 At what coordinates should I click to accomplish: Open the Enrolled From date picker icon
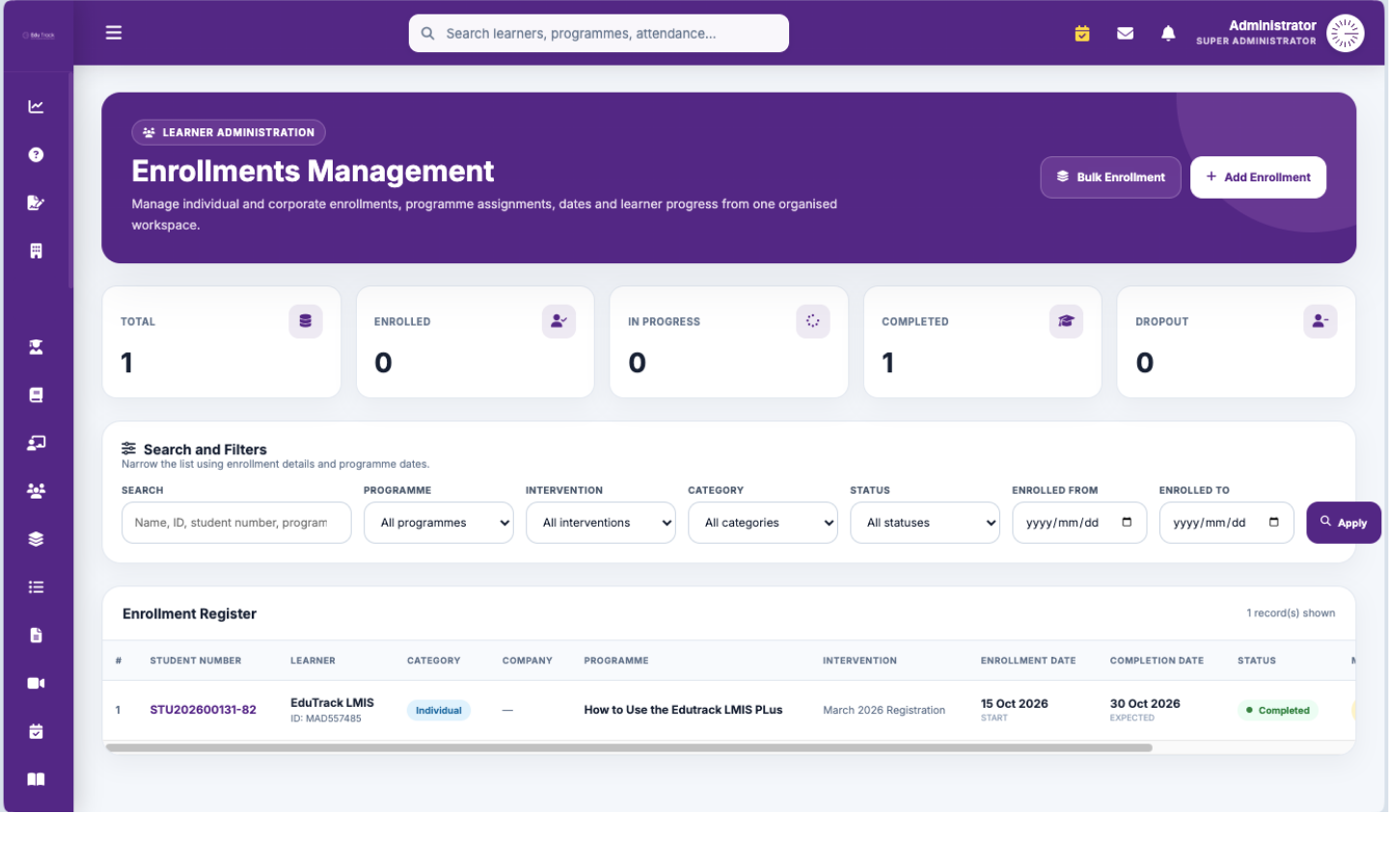tap(1127, 523)
